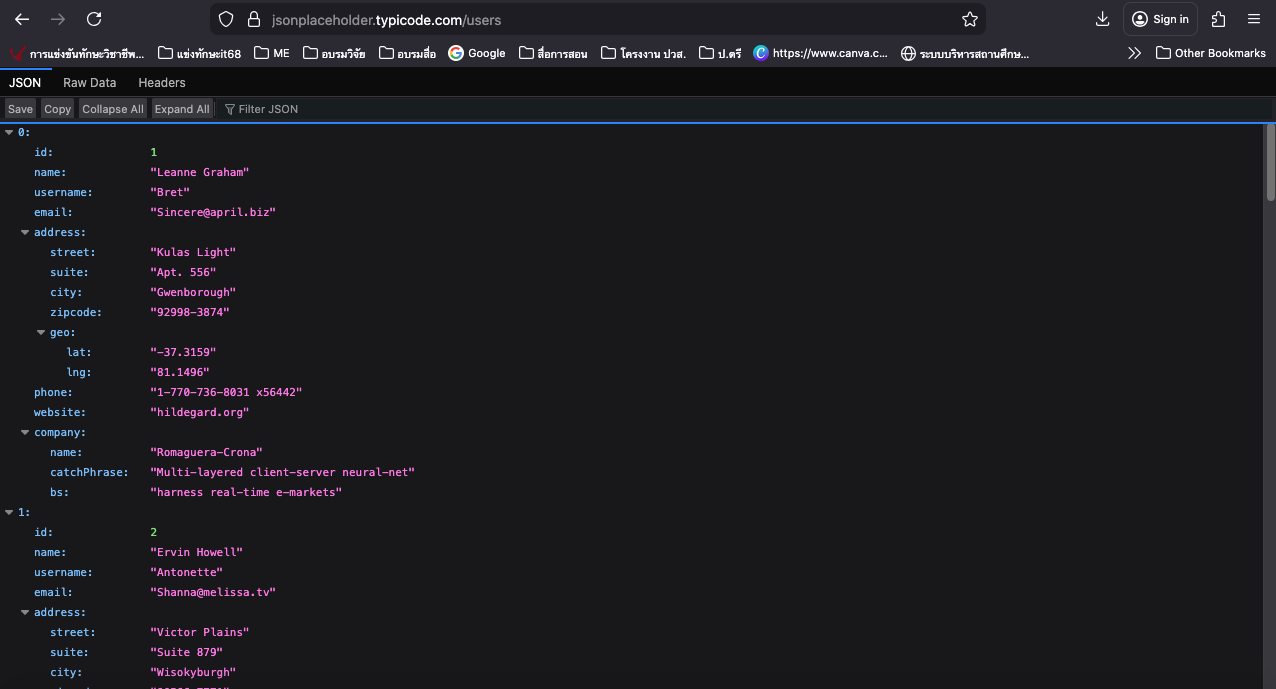Click the shield tracking protection icon
This screenshot has width=1276, height=689.
pyautogui.click(x=226, y=19)
